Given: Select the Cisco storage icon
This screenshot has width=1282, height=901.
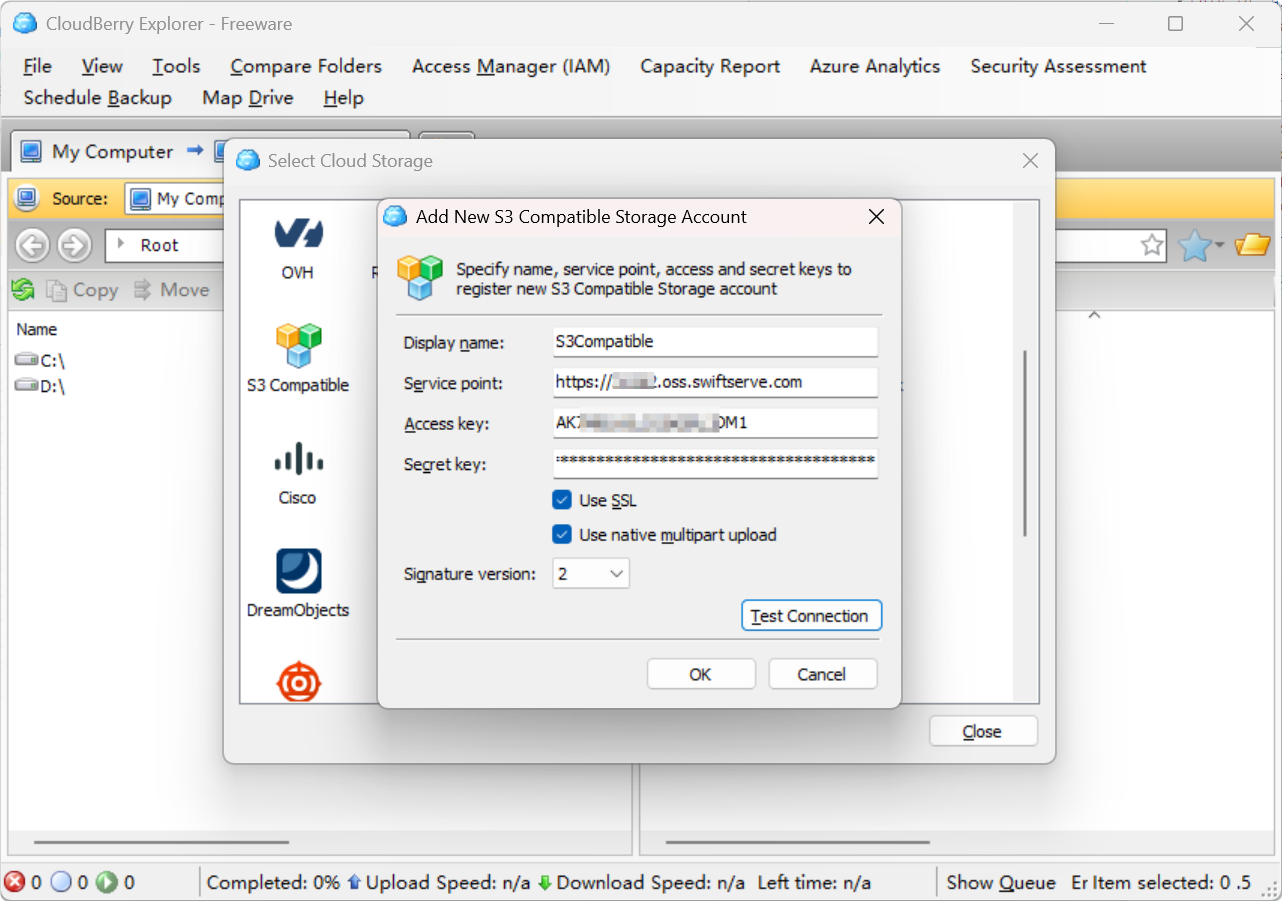Looking at the screenshot, I should coord(297,460).
